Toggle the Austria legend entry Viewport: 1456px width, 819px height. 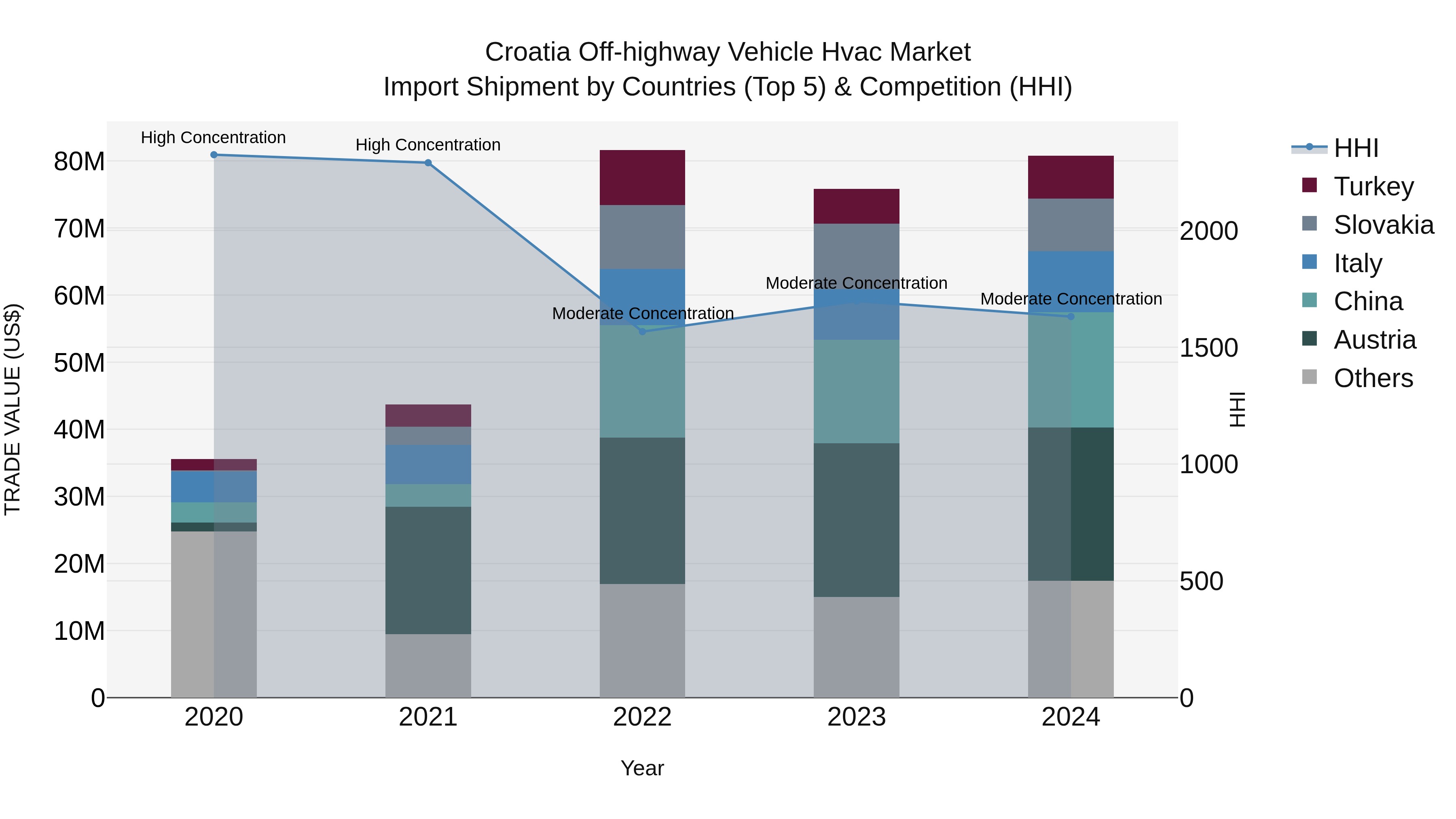(1359, 339)
